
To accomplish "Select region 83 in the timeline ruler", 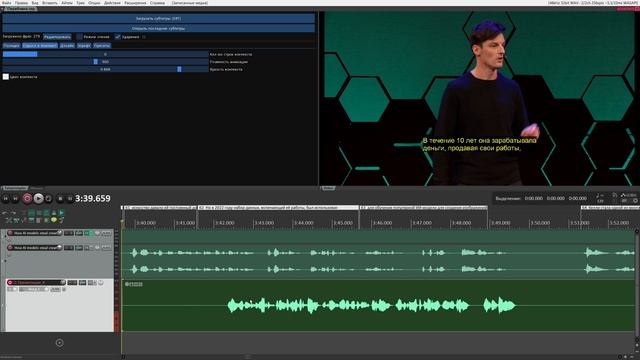I will 424,208.
